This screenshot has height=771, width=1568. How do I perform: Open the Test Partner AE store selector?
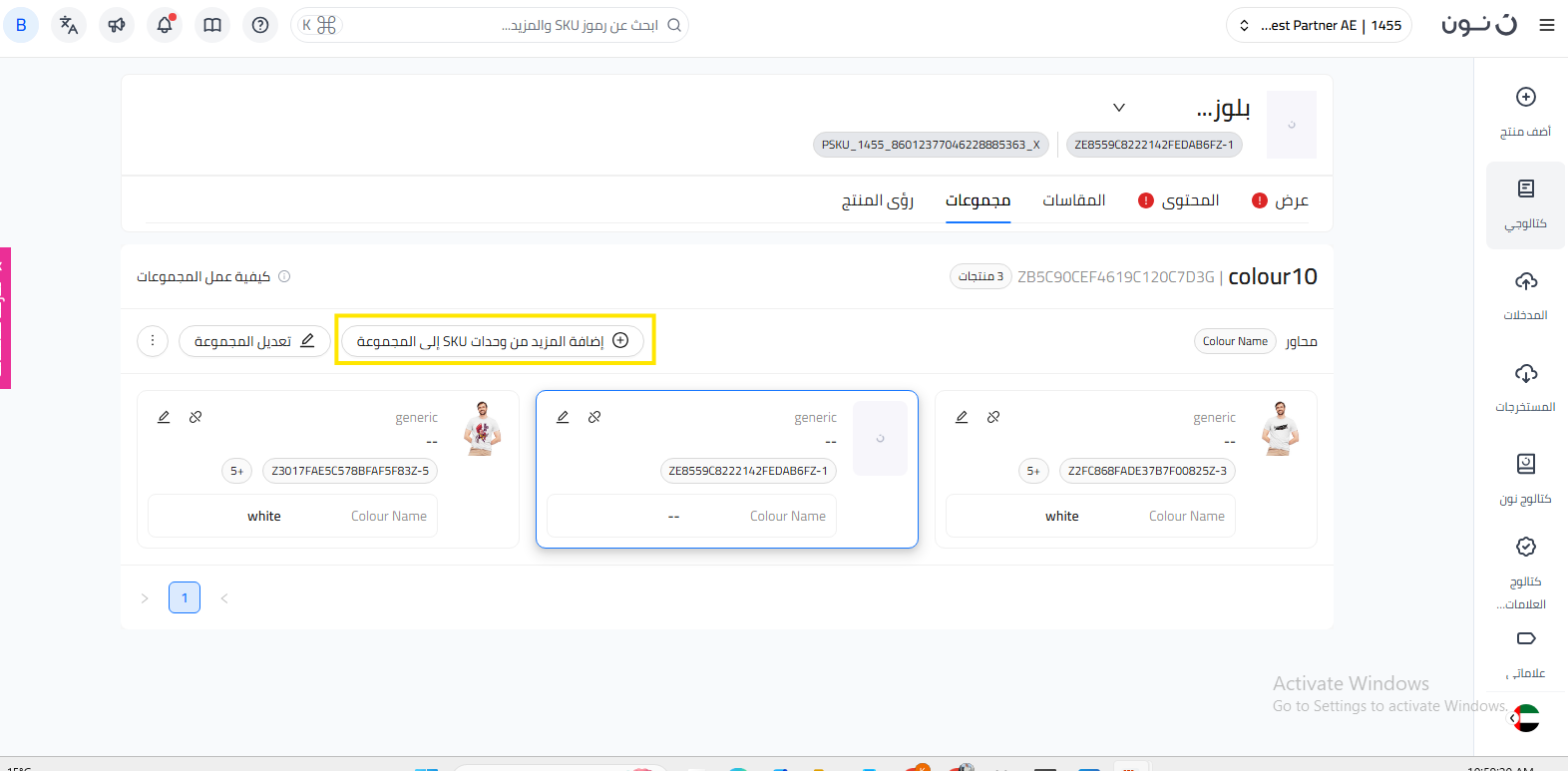1319,25
